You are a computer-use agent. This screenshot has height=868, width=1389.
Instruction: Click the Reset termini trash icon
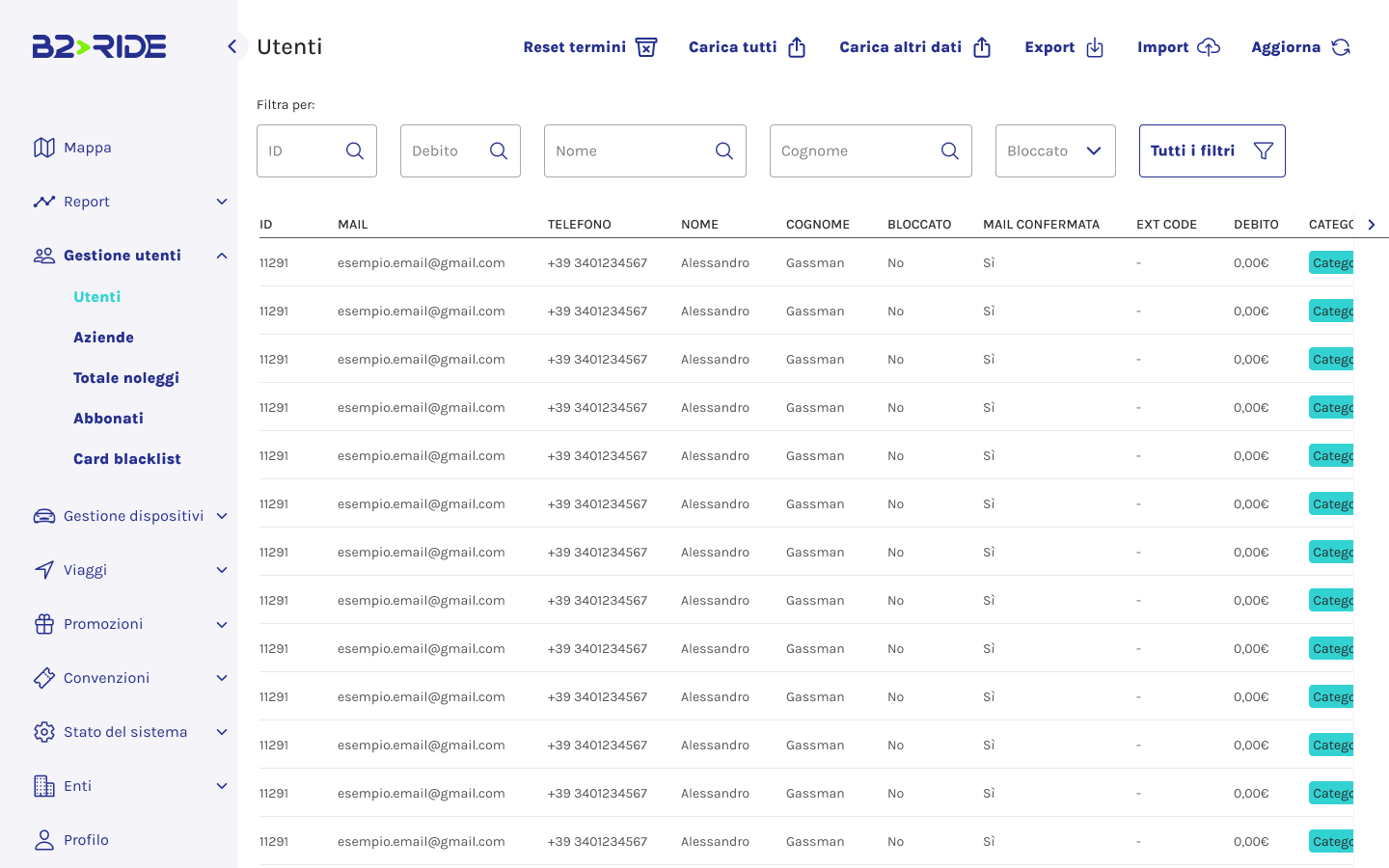pos(646,47)
